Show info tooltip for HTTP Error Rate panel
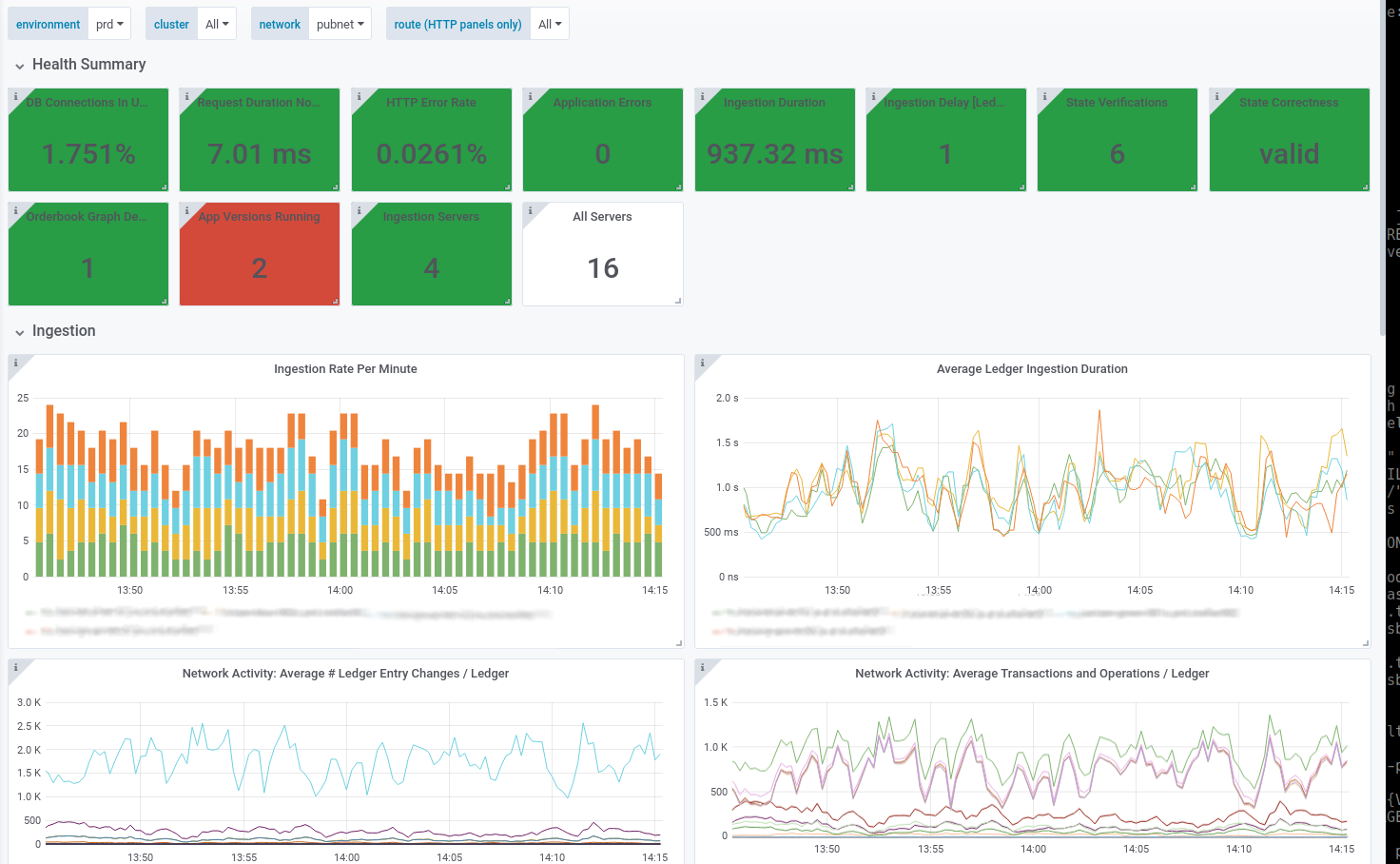1400x864 pixels. pos(359,96)
